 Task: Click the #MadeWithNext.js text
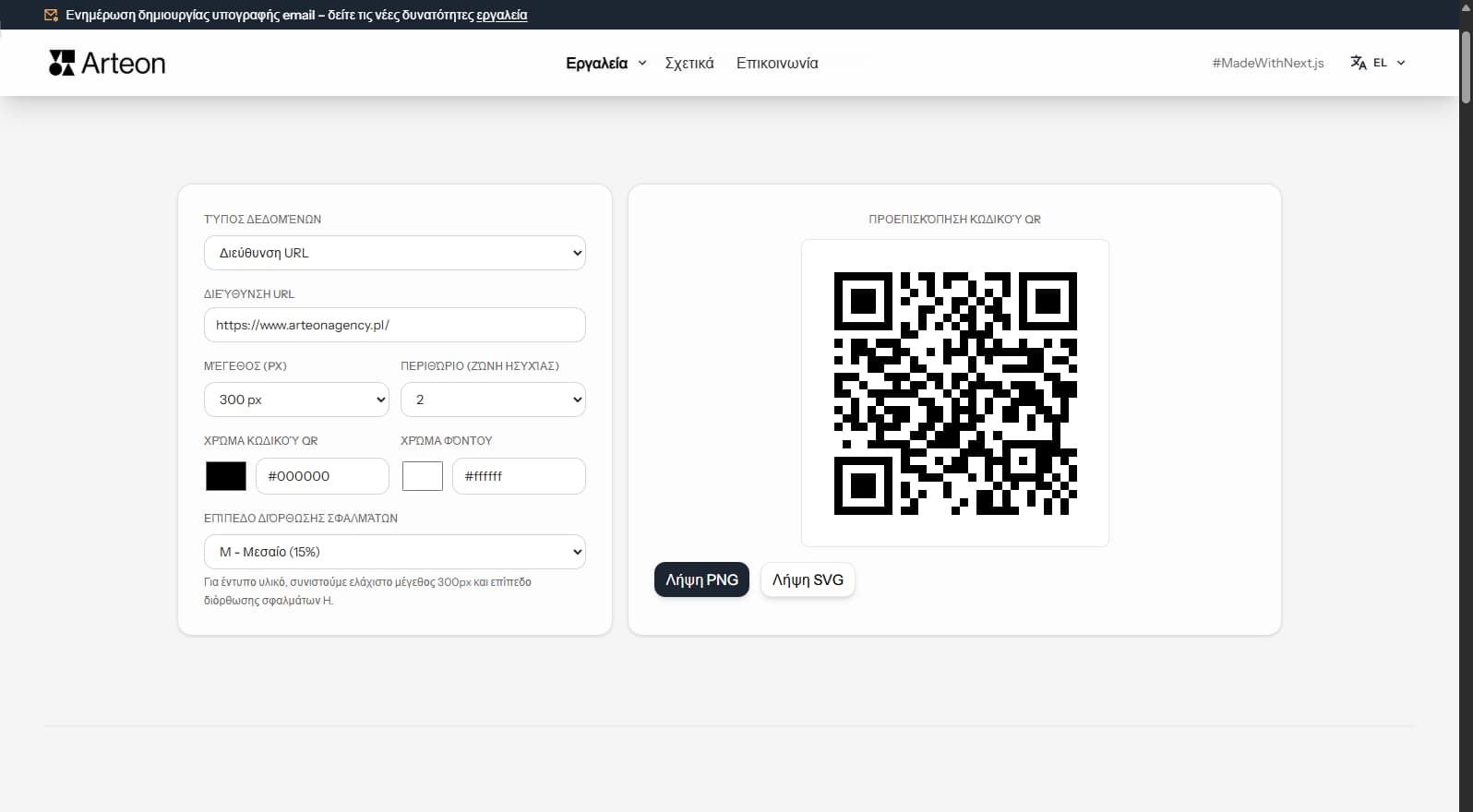tap(1268, 63)
